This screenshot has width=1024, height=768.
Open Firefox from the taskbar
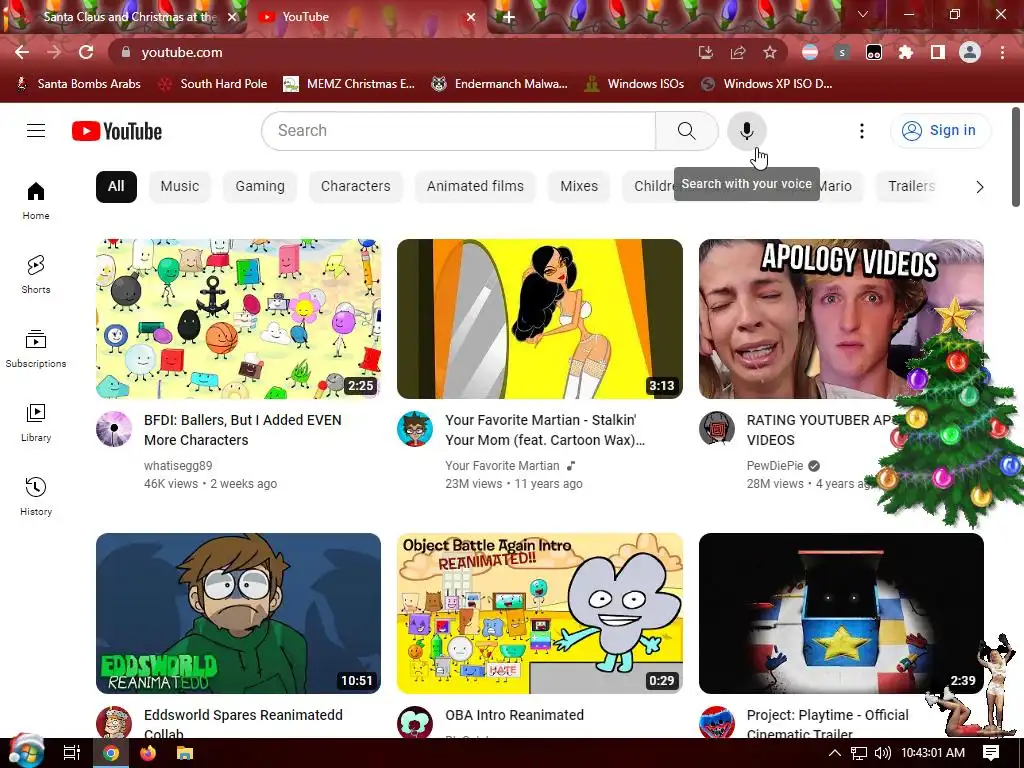(148, 753)
